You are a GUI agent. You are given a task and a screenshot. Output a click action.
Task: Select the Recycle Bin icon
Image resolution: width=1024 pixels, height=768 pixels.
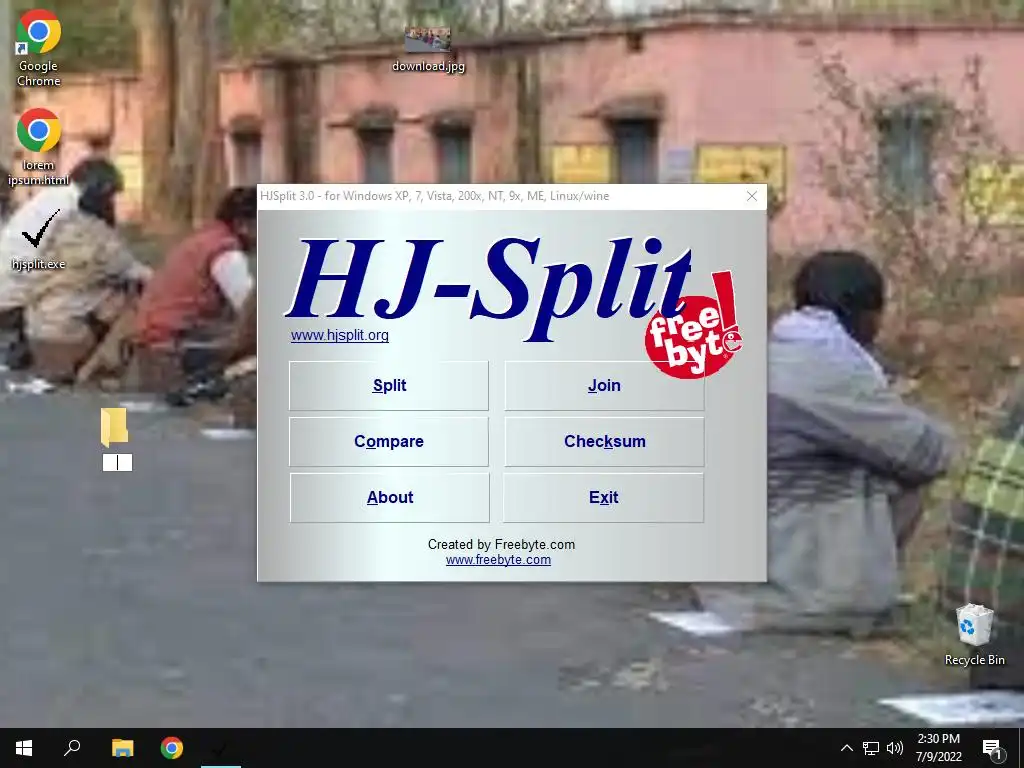coord(974,635)
